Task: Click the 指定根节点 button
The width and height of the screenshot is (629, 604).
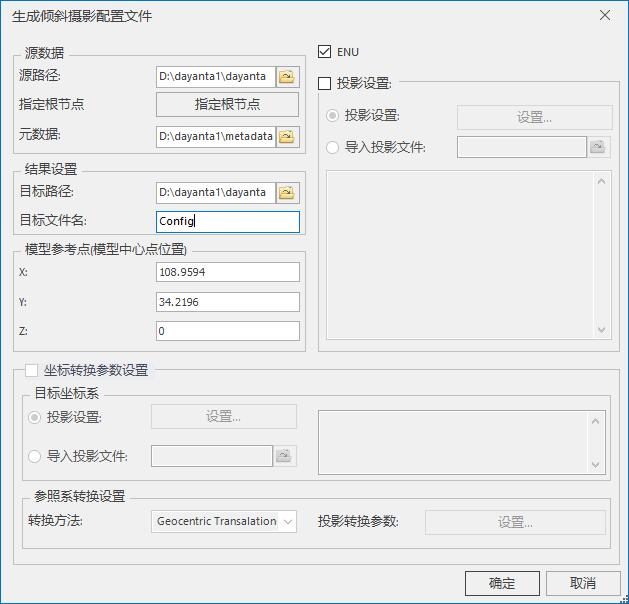Action: pyautogui.click(x=227, y=105)
